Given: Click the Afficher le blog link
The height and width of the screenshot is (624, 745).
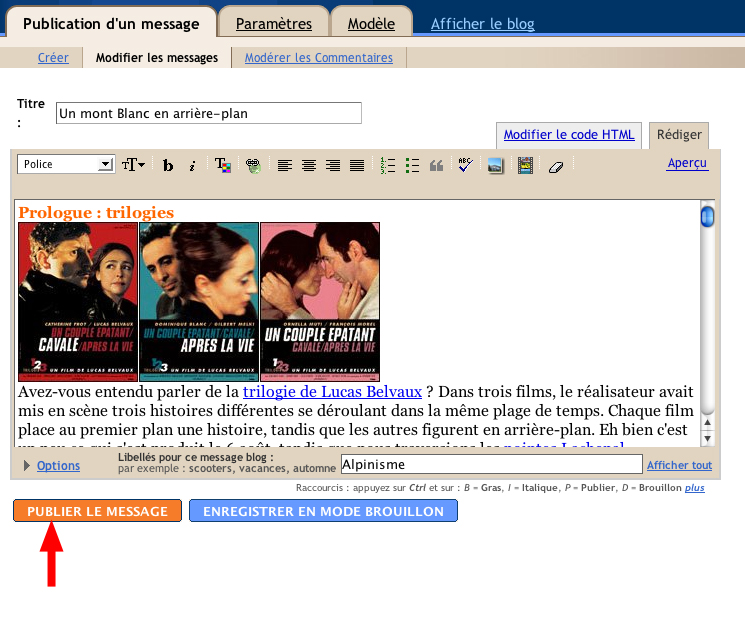Looking at the screenshot, I should pos(483,23).
